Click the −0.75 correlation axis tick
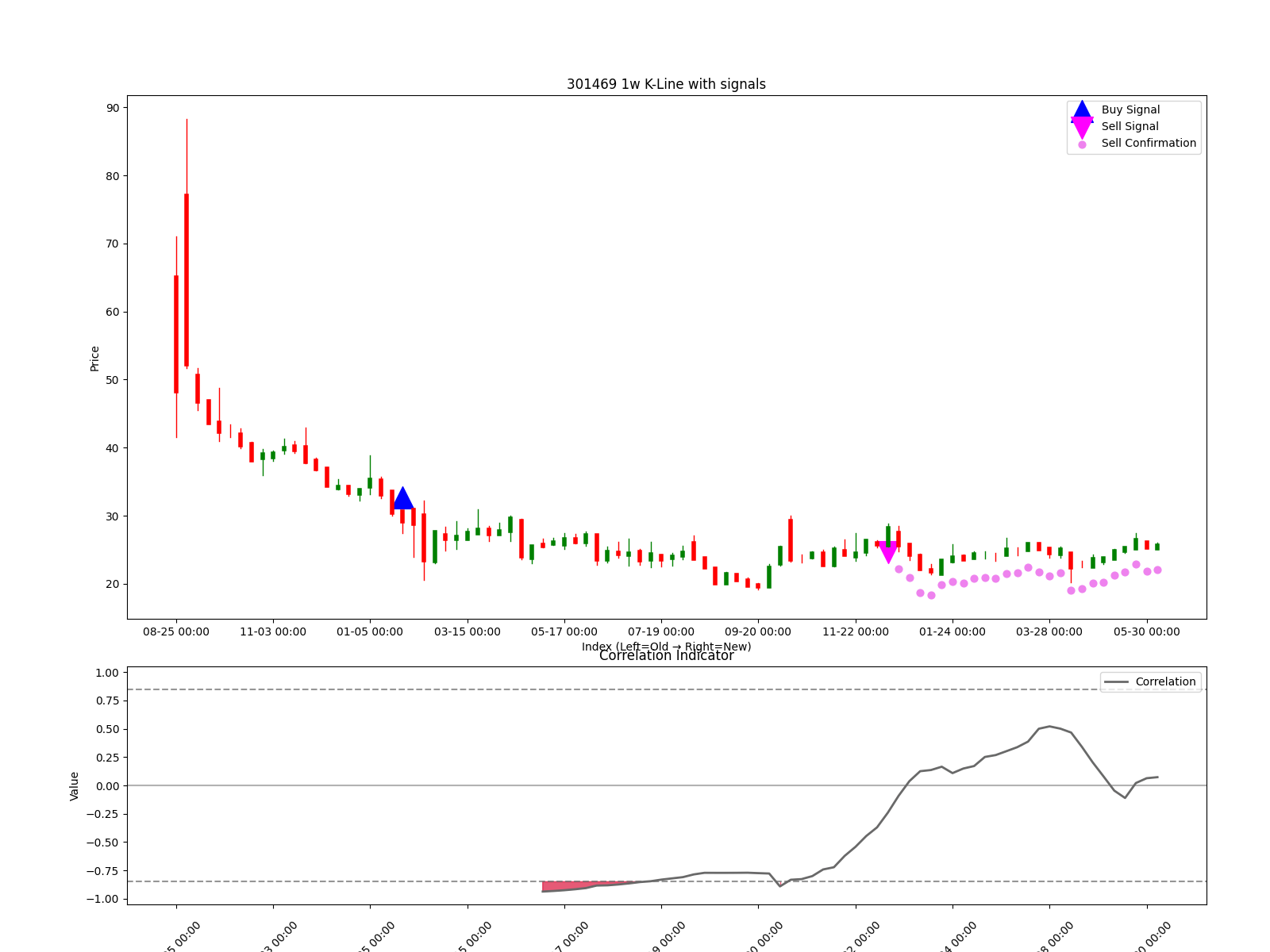This screenshot has height=952, width=1270. (x=103, y=871)
